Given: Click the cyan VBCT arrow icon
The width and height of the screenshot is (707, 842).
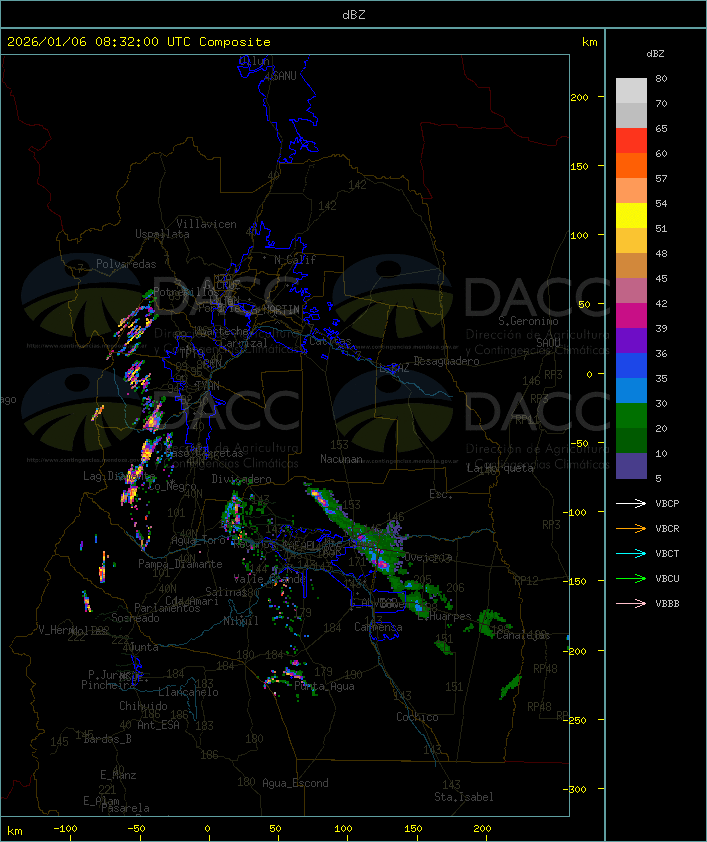Looking at the screenshot, I should (x=632, y=554).
